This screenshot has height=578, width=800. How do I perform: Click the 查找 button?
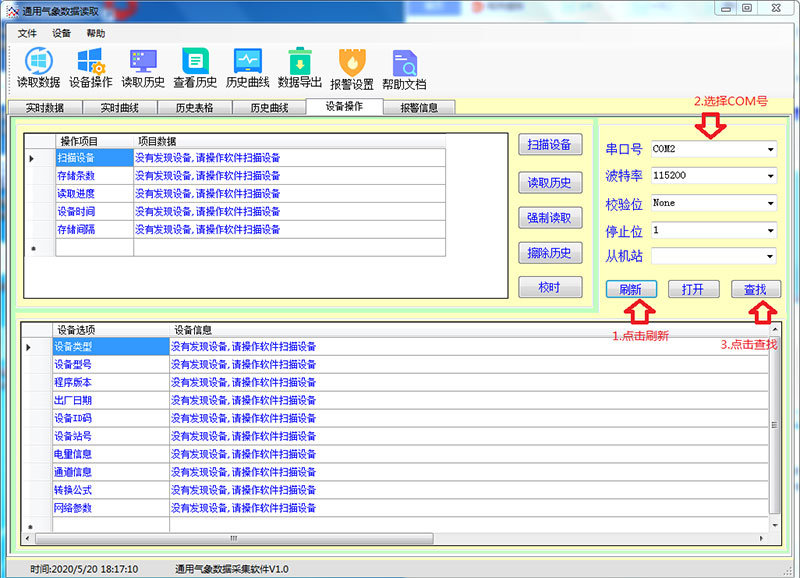(x=755, y=289)
